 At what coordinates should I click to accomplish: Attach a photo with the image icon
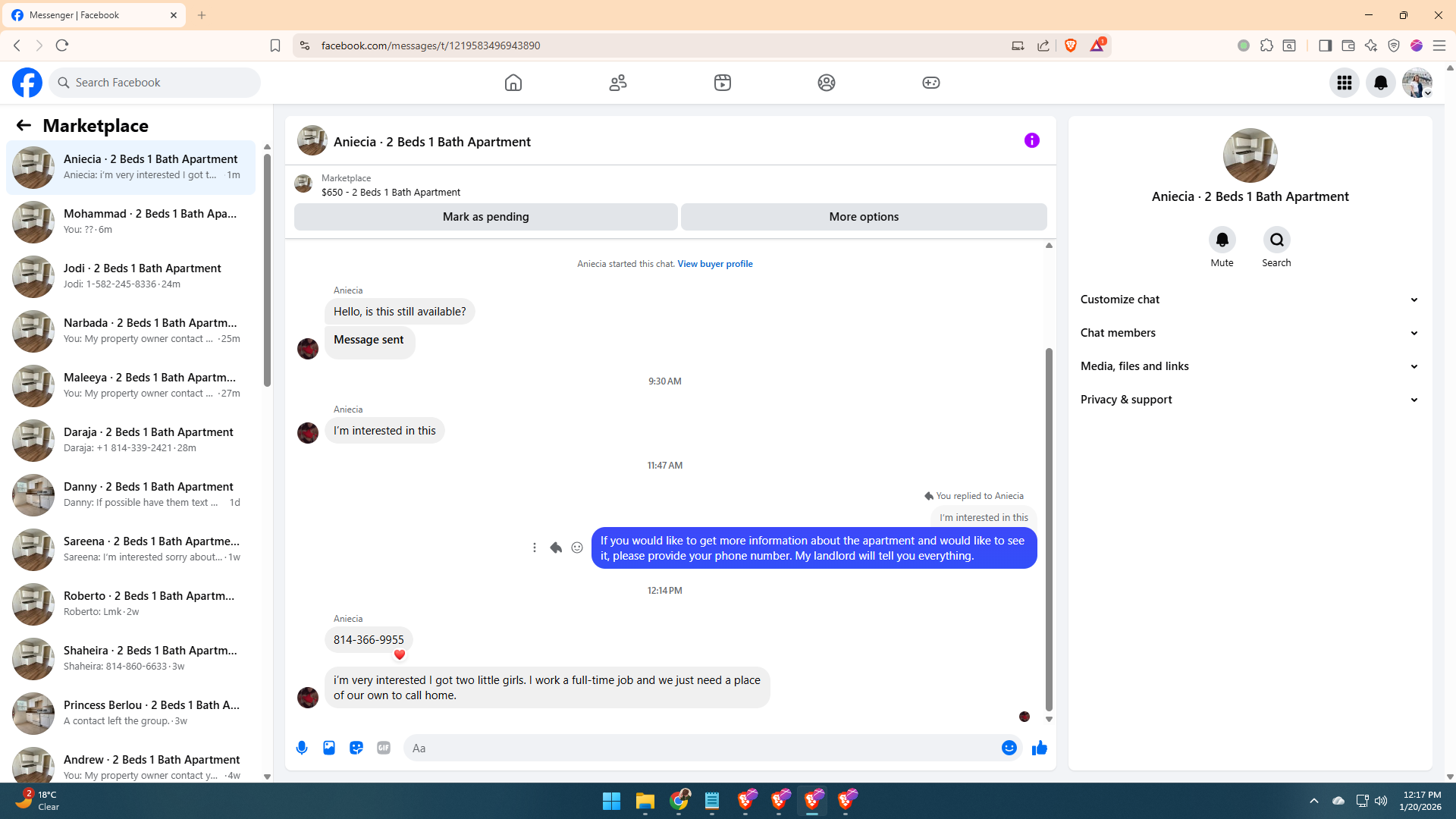point(329,748)
